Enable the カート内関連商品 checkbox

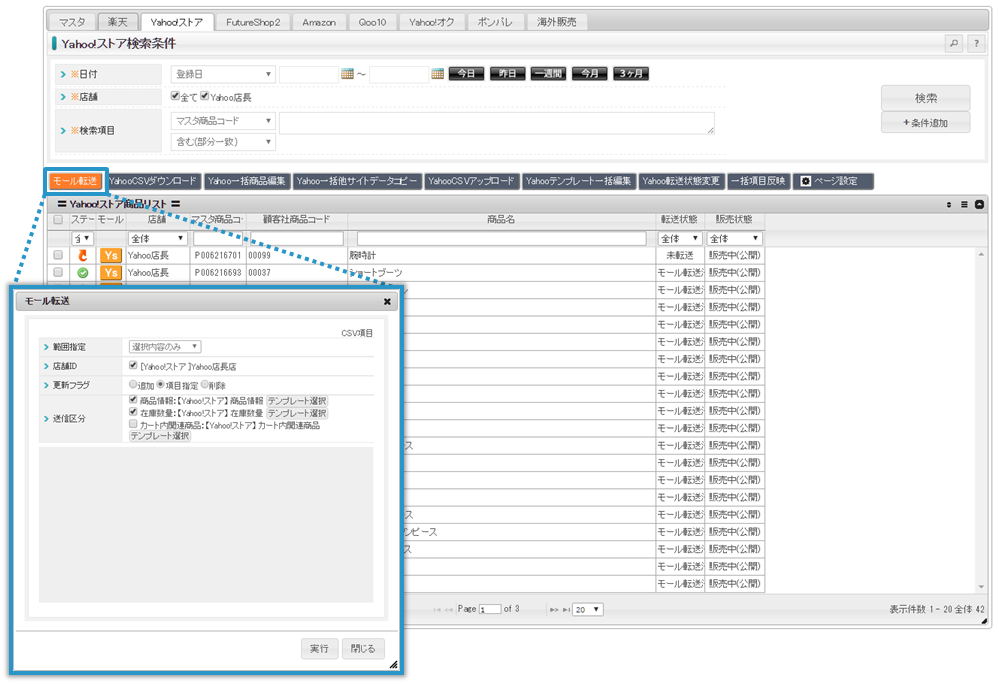click(x=133, y=424)
